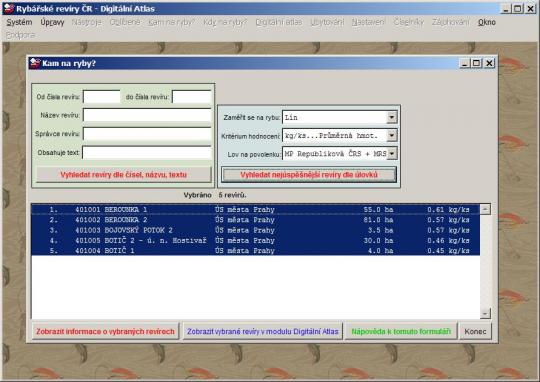The height and width of the screenshot is (382, 540).
Task: Open the Zaměřit se na rybu dropdown
Action: pos(392,117)
